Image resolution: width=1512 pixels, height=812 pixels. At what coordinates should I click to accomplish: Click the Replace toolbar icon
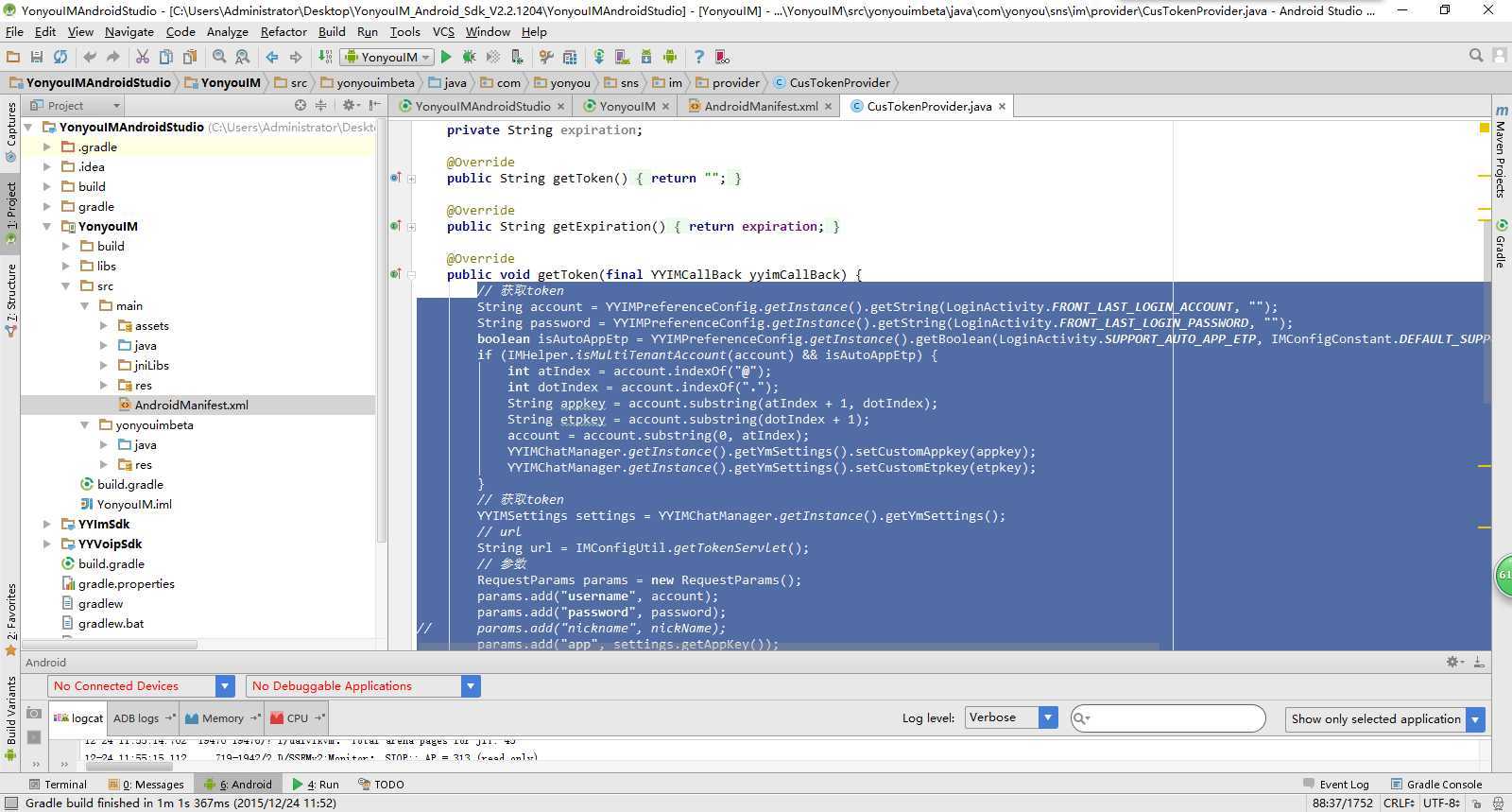[x=243, y=57]
